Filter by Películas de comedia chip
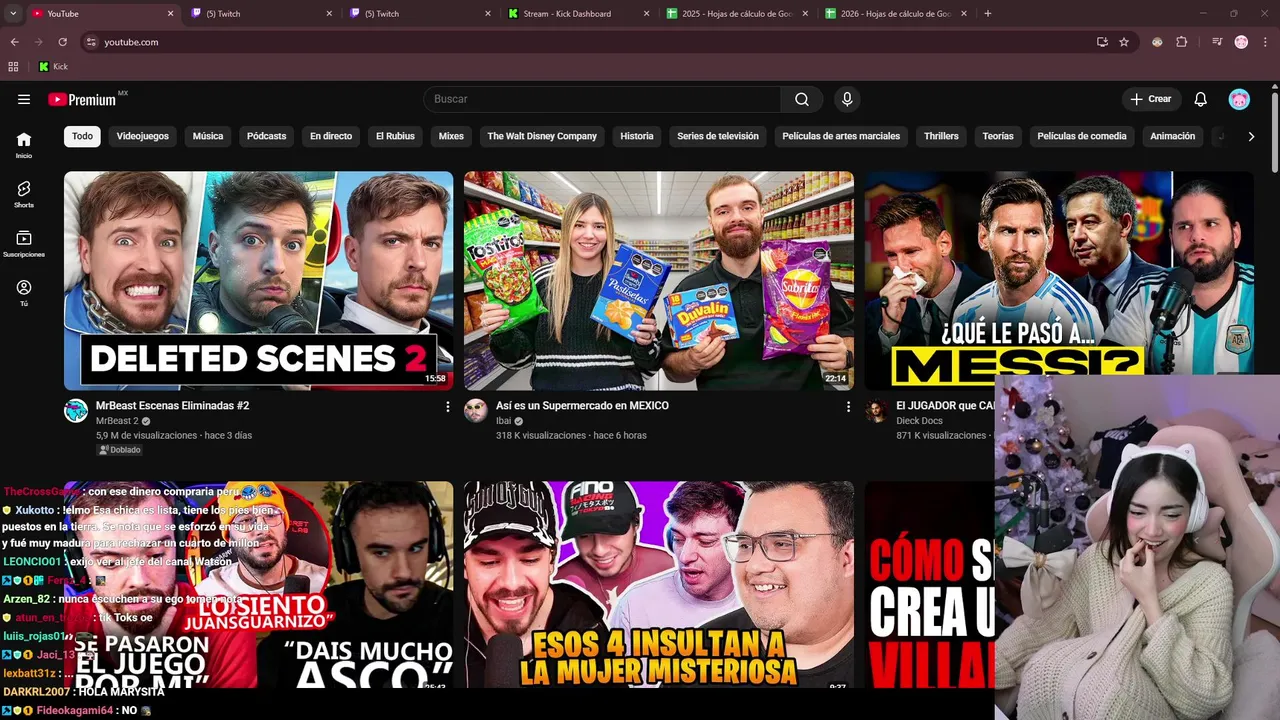 tap(1082, 136)
